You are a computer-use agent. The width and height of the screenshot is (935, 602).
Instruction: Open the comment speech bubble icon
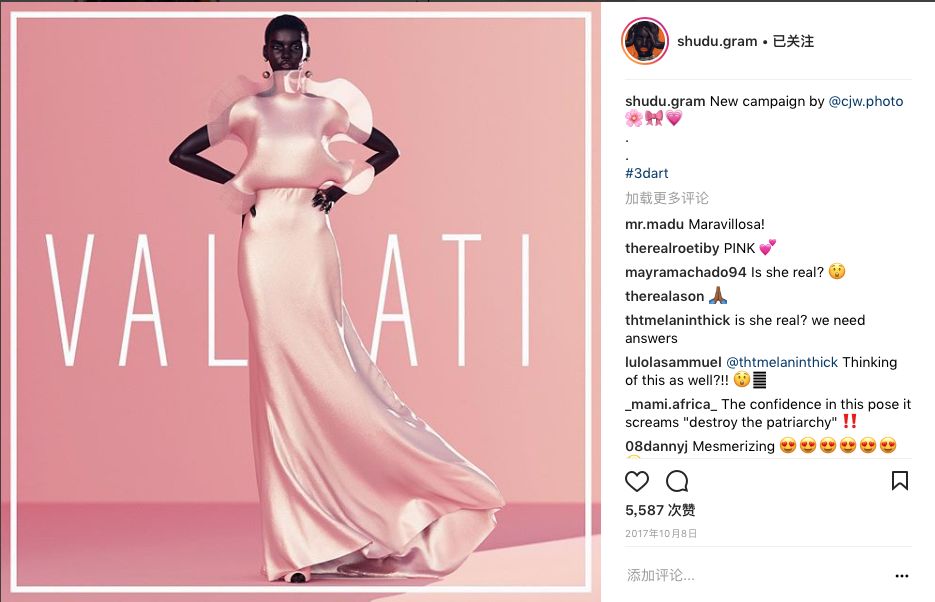(677, 481)
